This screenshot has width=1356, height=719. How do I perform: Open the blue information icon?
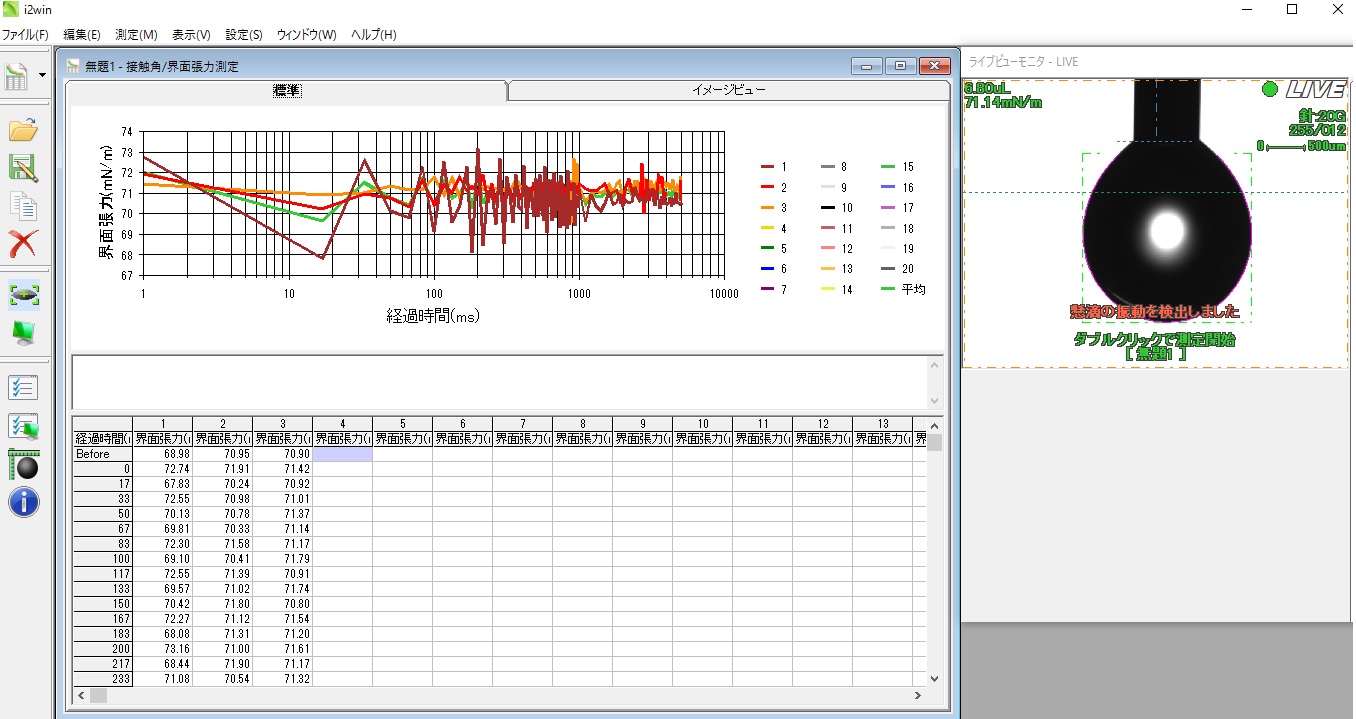23,502
